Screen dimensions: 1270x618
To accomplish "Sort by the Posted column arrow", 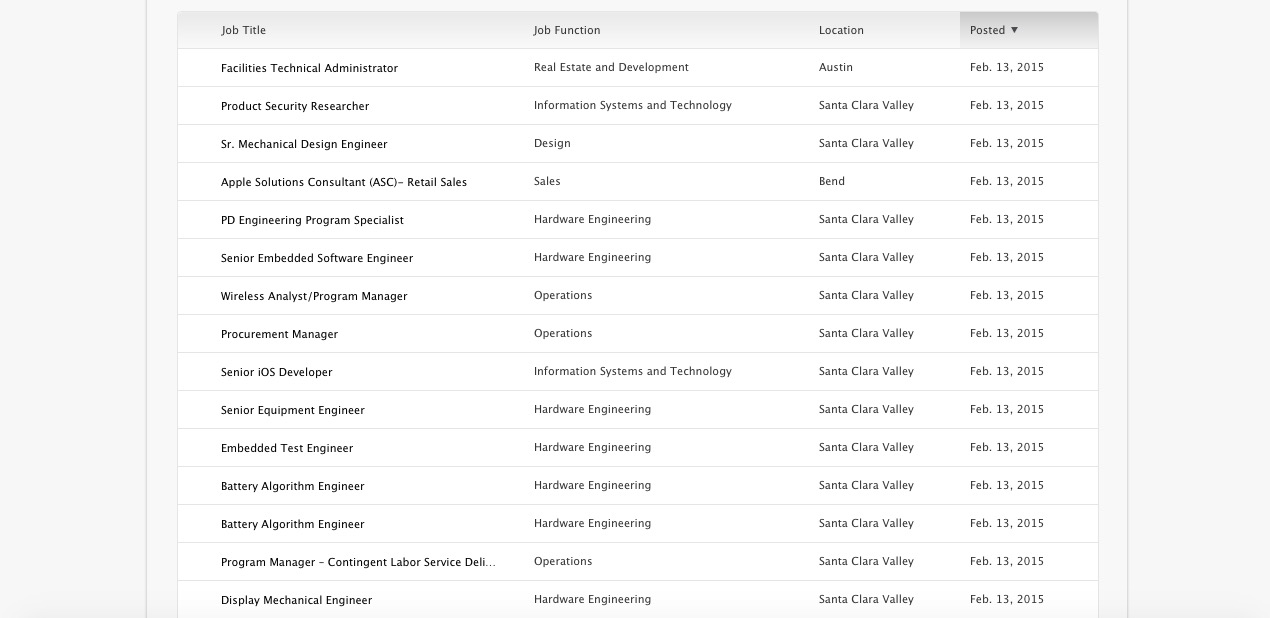I will (x=1014, y=30).
